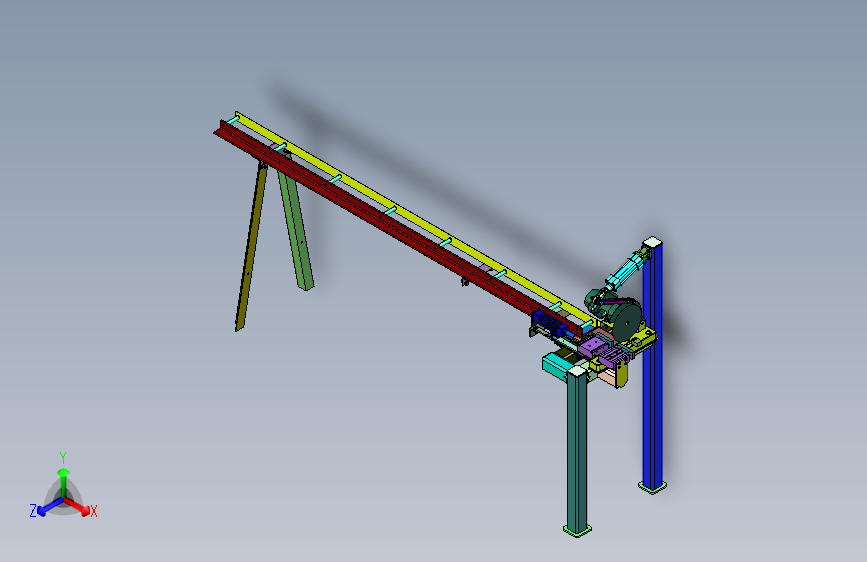The image size is (867, 562).
Task: Select the cyan box beside the green column
Action: point(556,366)
